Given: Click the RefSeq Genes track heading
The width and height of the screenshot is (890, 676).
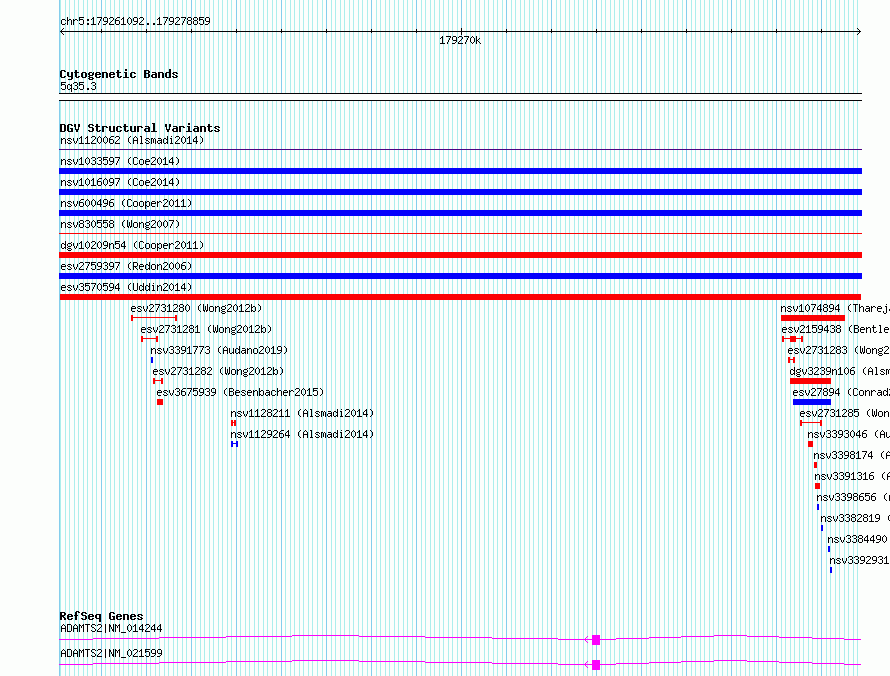Looking at the screenshot, I should 101,616.
